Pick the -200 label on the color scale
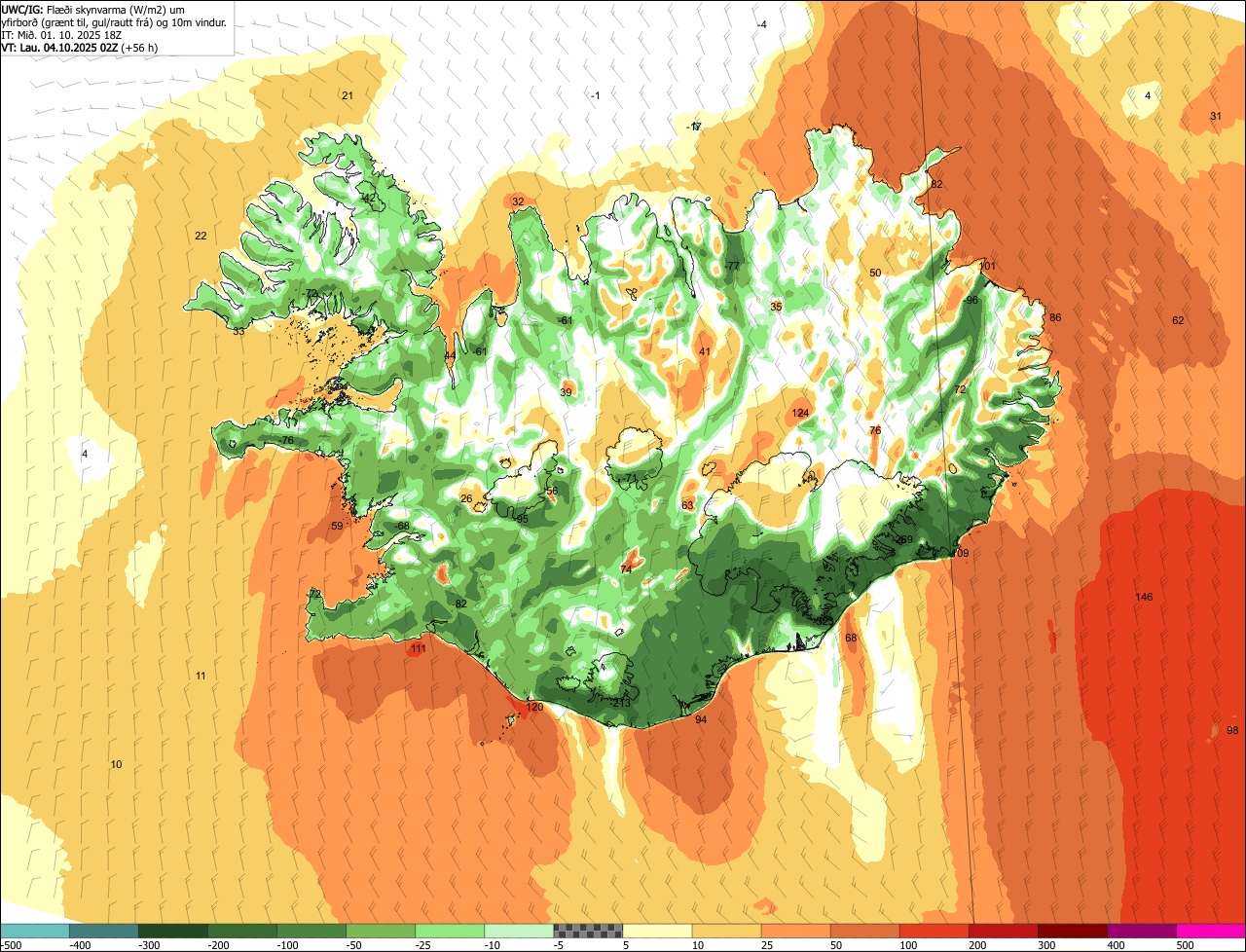Screen dimensions: 1246x952 [x=220, y=944]
